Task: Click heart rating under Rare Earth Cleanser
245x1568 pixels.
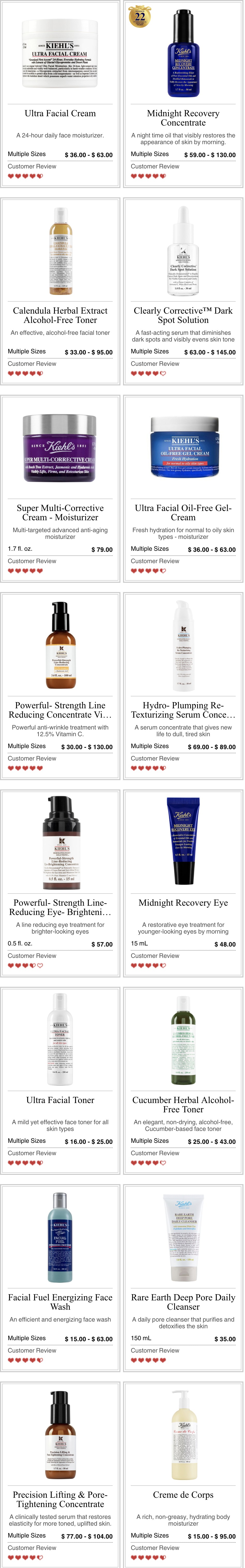Action: pyautogui.click(x=148, y=1360)
